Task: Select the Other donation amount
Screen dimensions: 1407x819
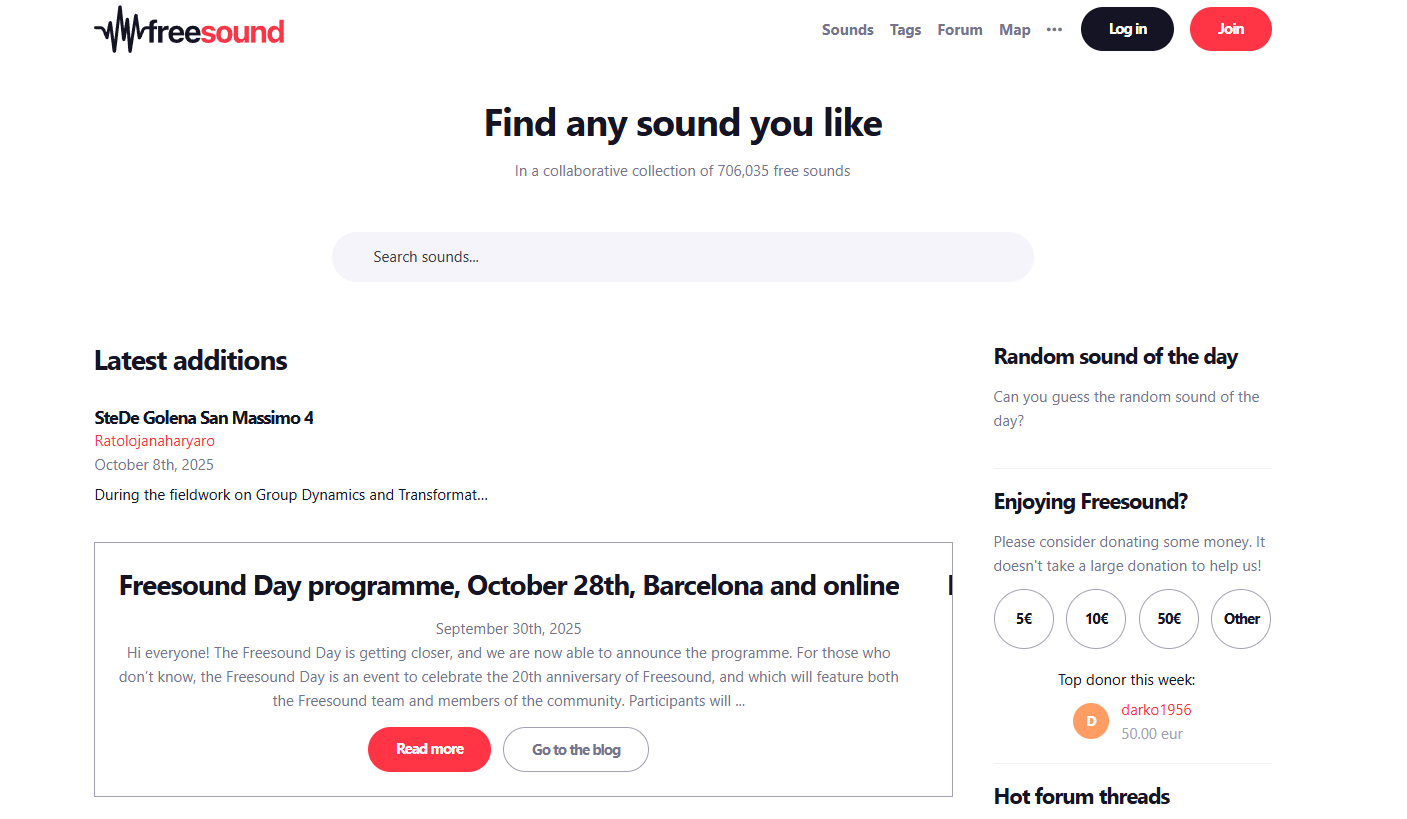Action: pyautogui.click(x=1241, y=619)
